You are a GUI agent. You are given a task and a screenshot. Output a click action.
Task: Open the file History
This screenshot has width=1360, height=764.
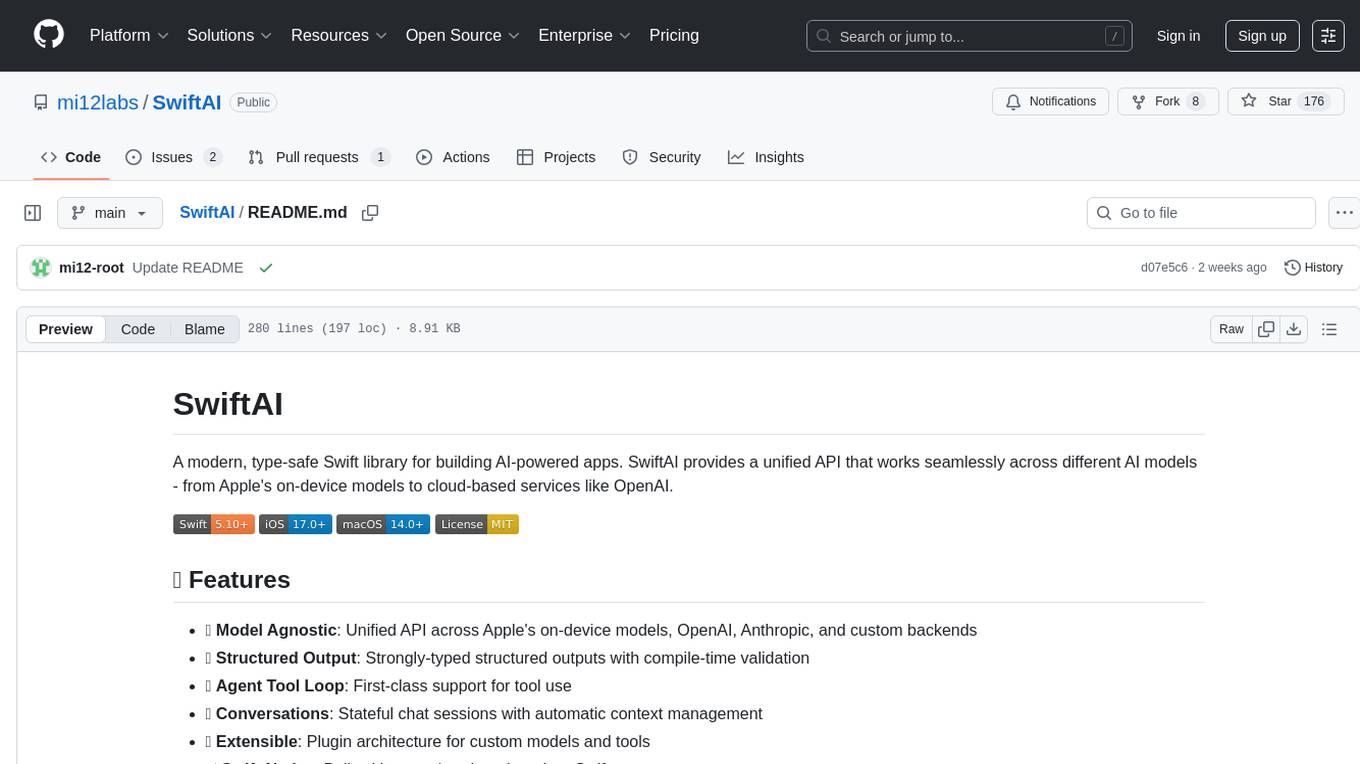(1313, 268)
